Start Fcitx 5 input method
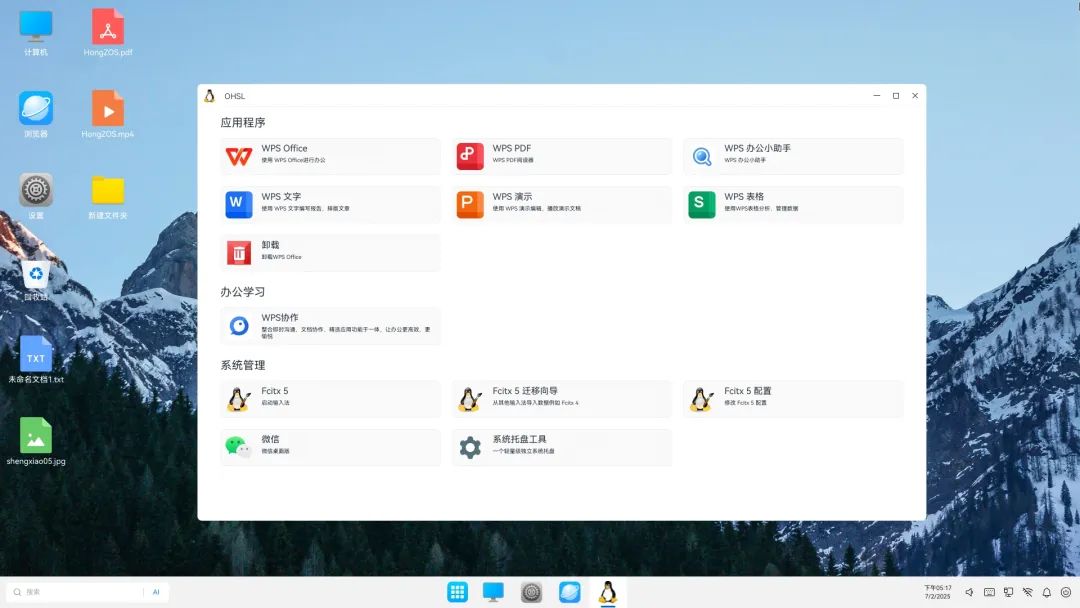The image size is (1080, 608). tap(330, 398)
